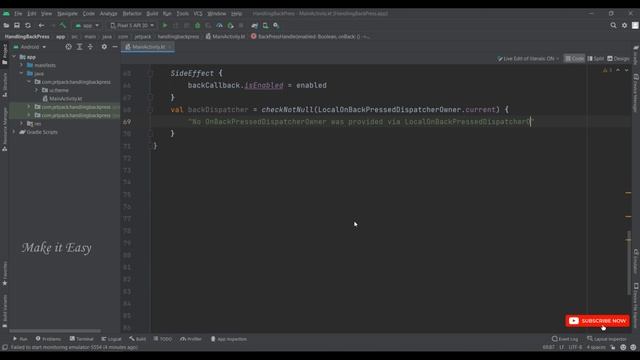Switch editor to Design view
640x360 pixels.
coord(618,59)
